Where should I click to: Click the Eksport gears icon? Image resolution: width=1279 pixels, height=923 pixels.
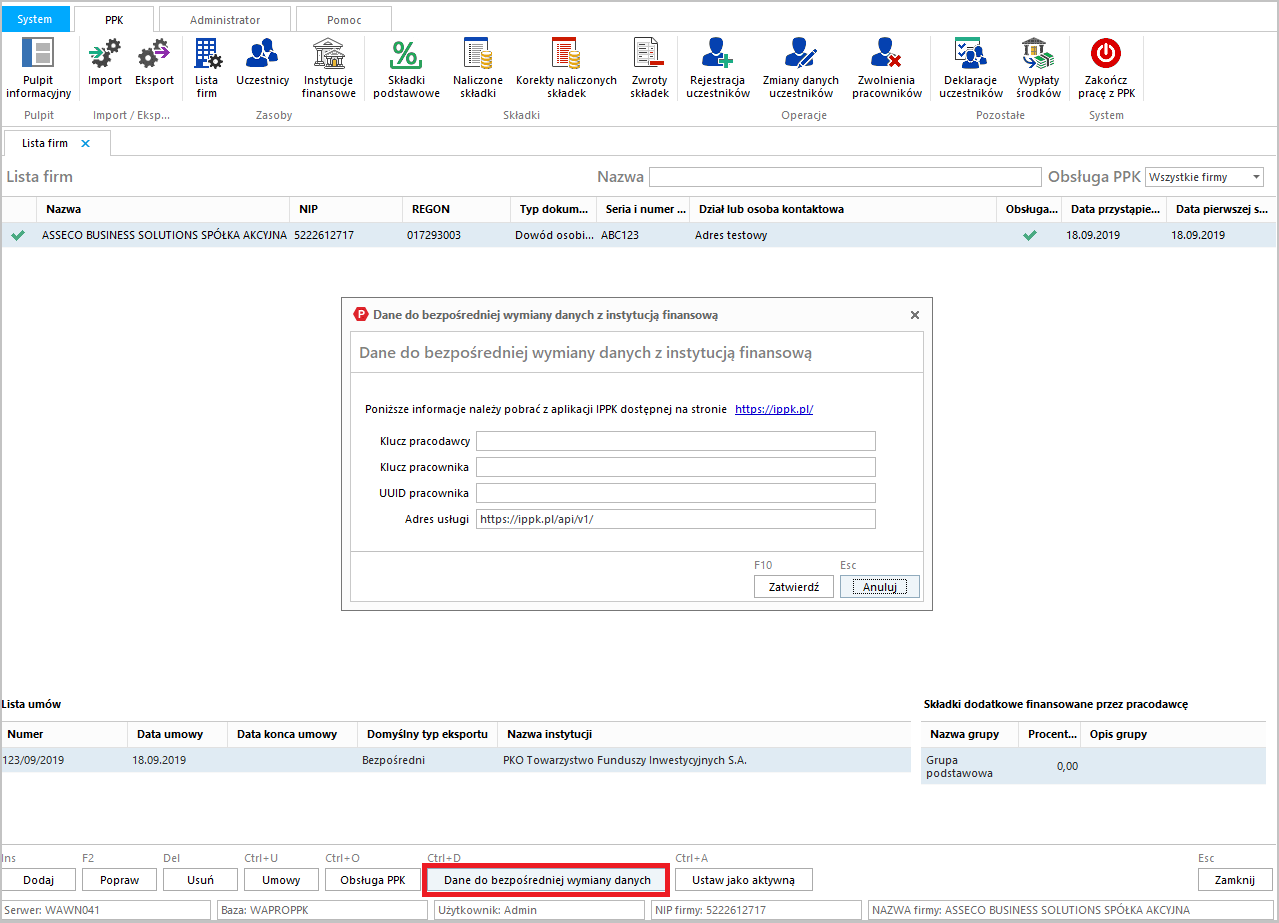point(154,53)
